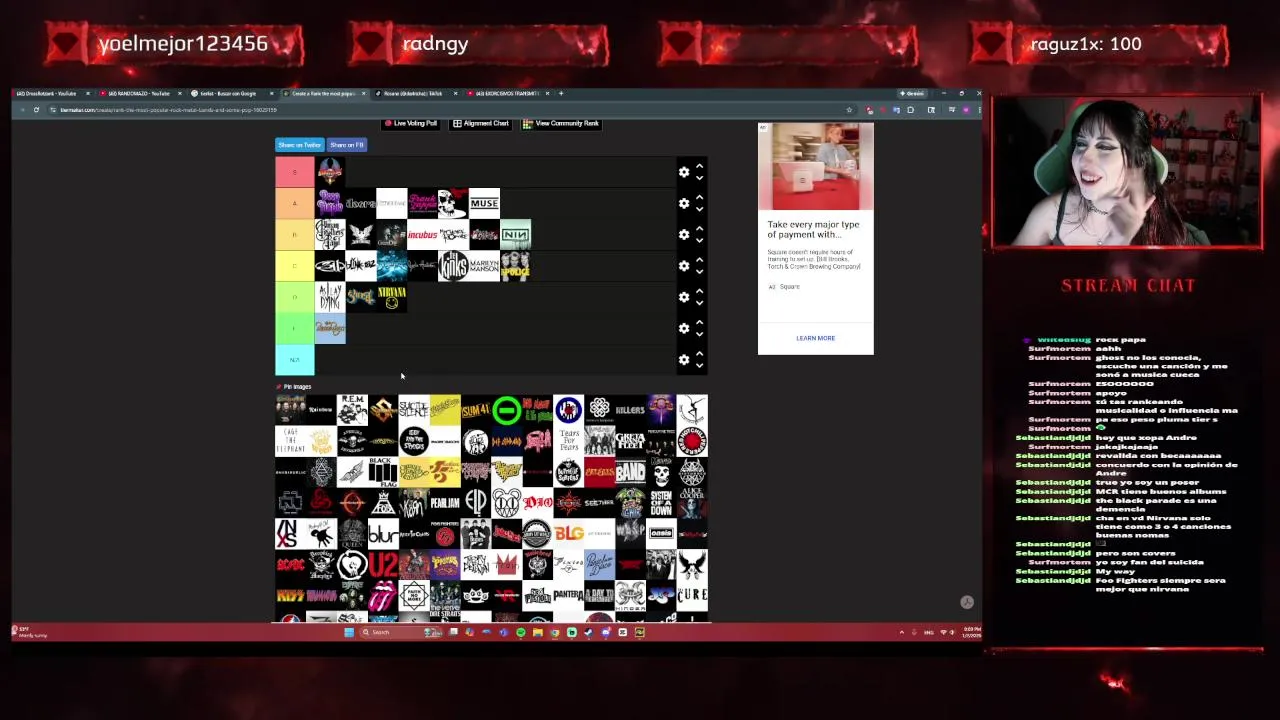Select the cyan N/A tier label

[294, 359]
